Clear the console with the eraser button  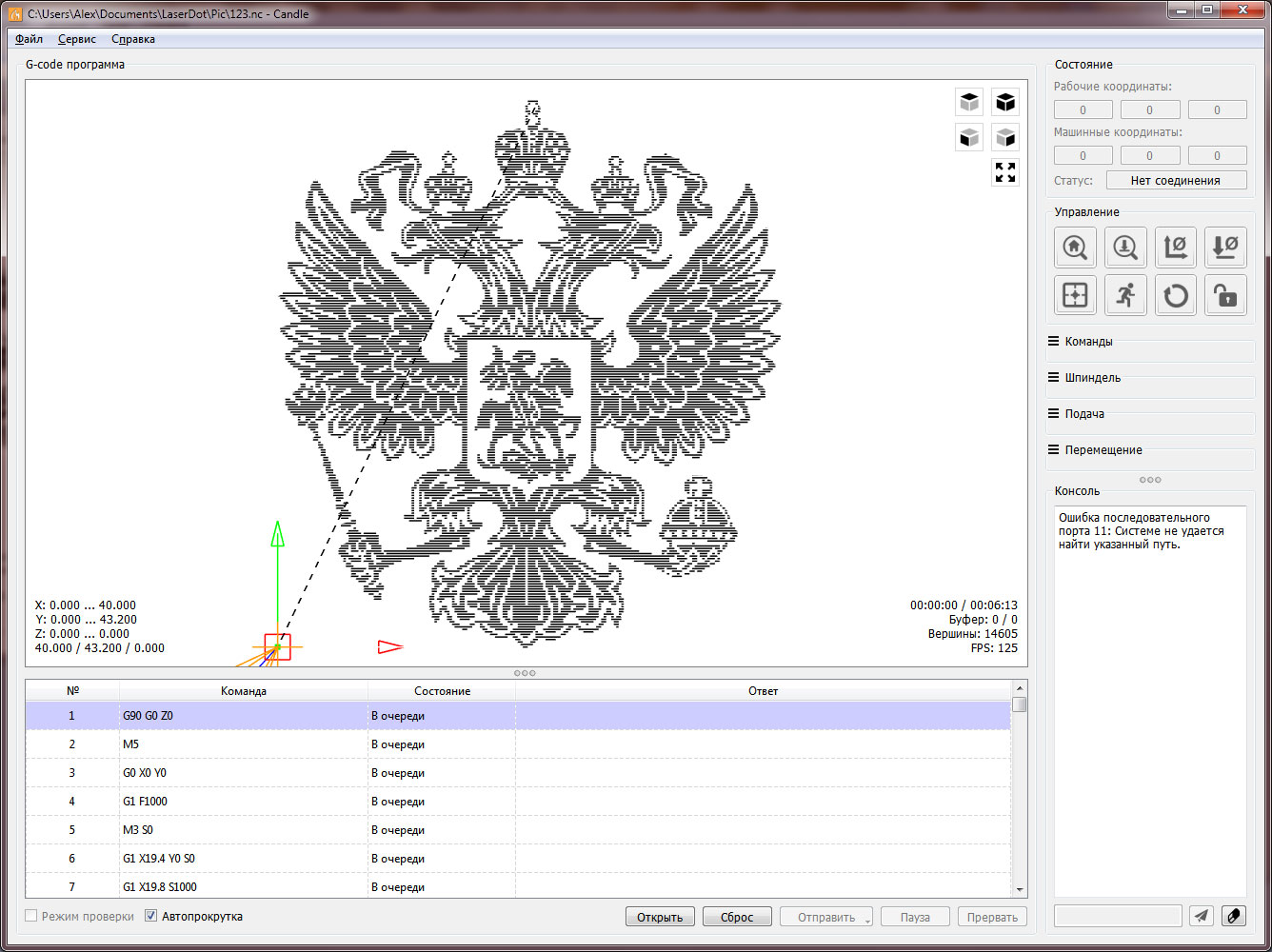coord(1233,916)
